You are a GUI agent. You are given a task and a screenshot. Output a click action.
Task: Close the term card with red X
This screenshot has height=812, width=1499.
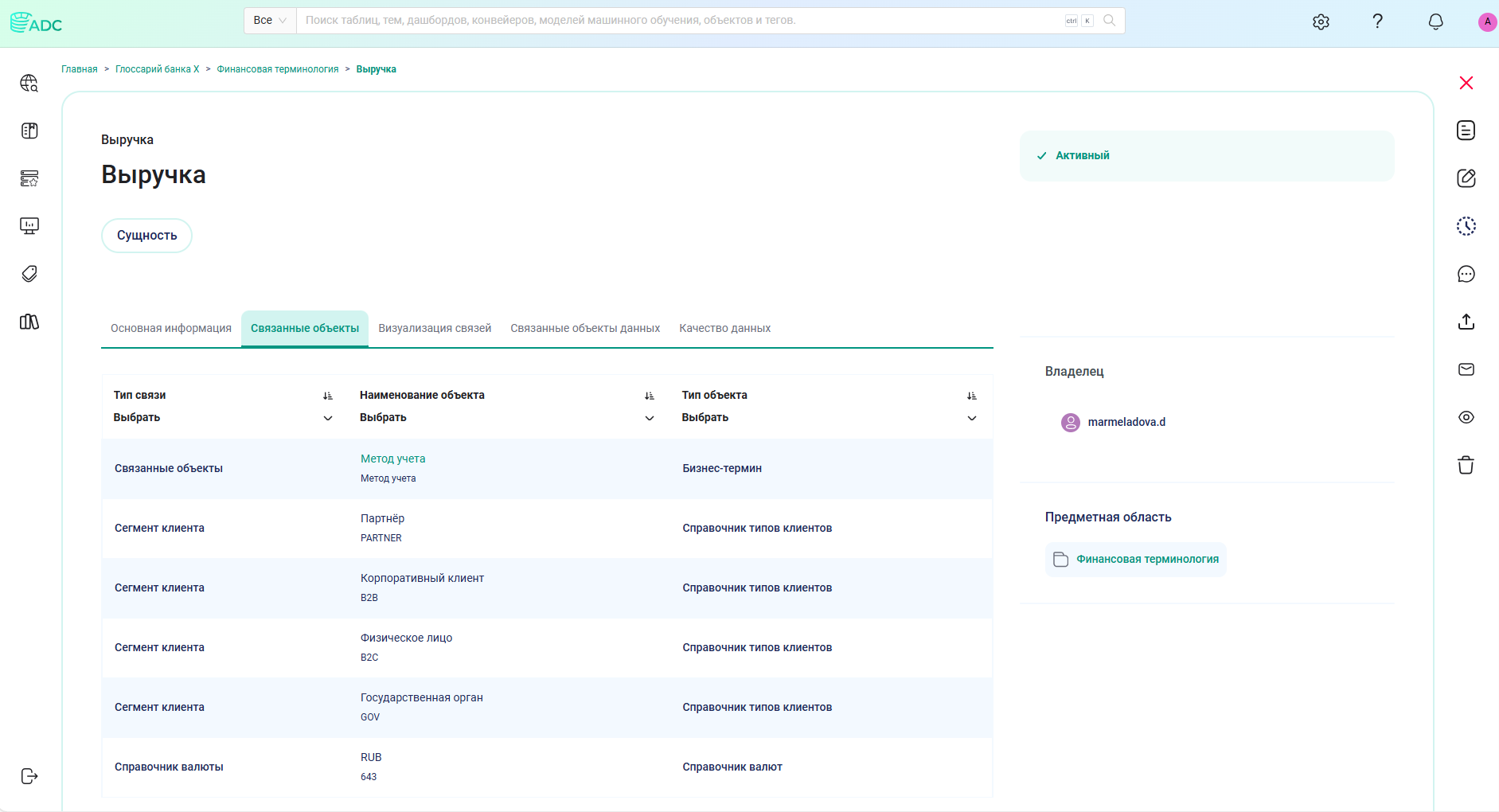[1466, 83]
